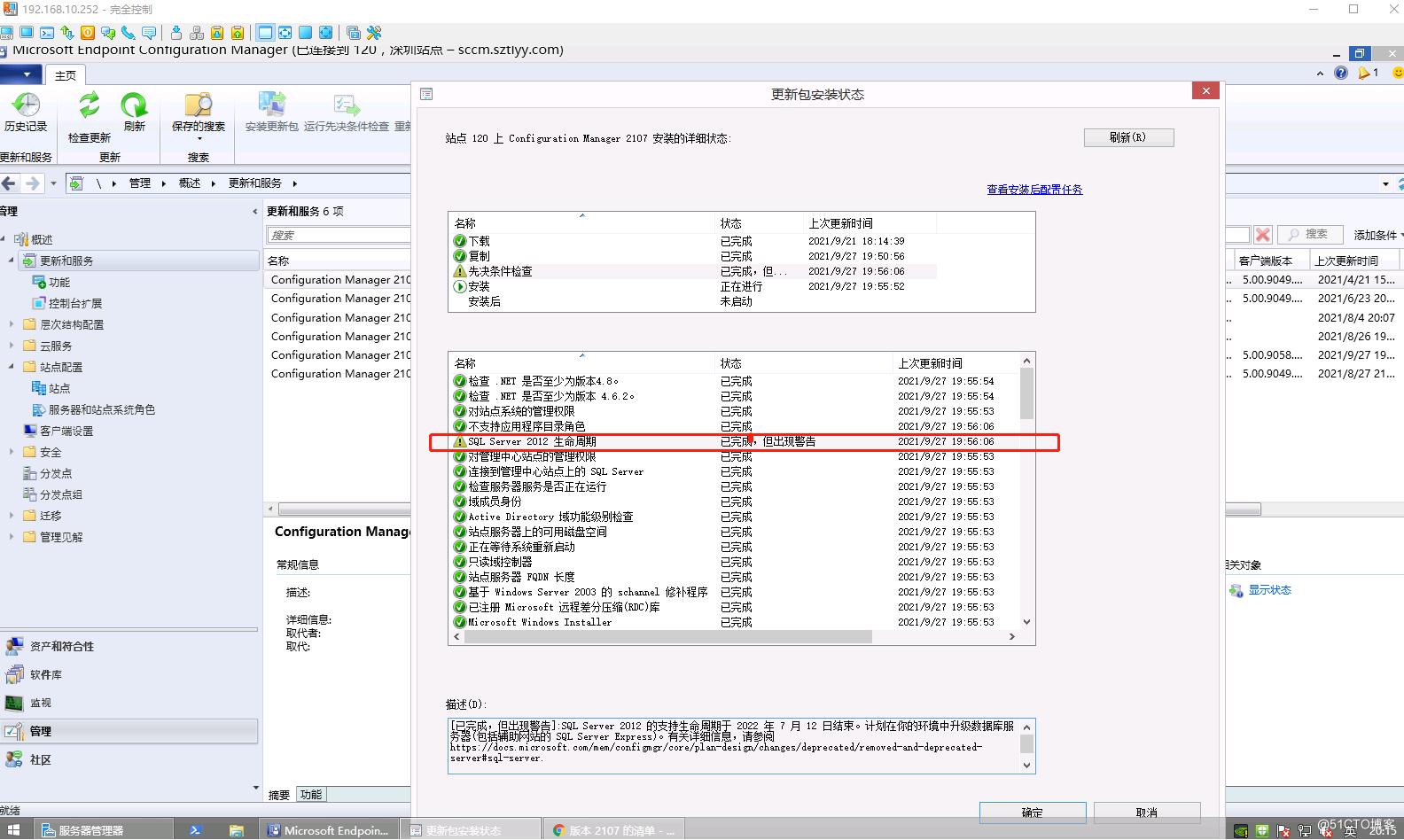1404x840 pixels.
Task: Switch to Chrome 版本 2107 taskbar window
Action: (614, 830)
